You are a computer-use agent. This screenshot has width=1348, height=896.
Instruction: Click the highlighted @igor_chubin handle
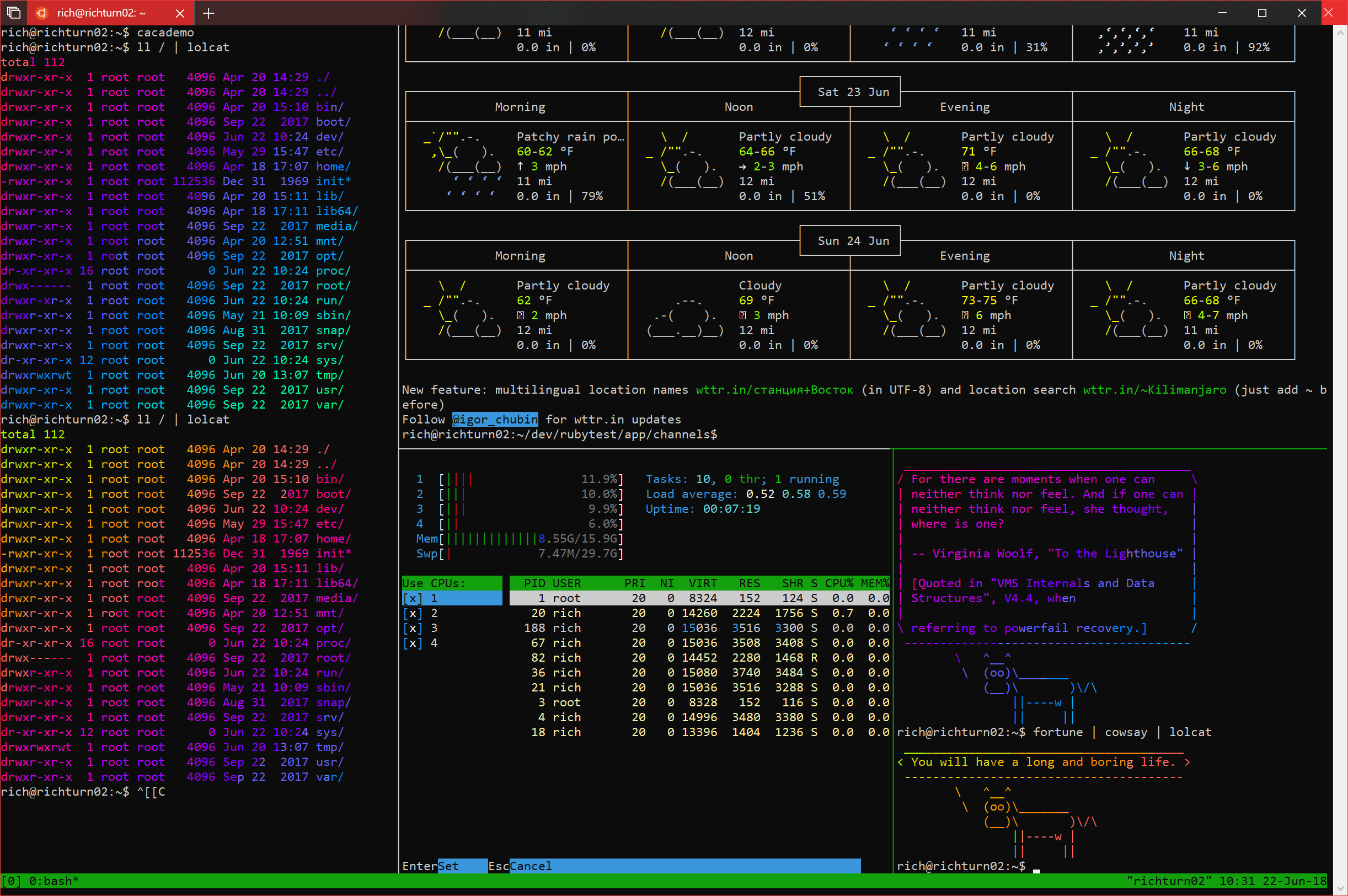495,420
